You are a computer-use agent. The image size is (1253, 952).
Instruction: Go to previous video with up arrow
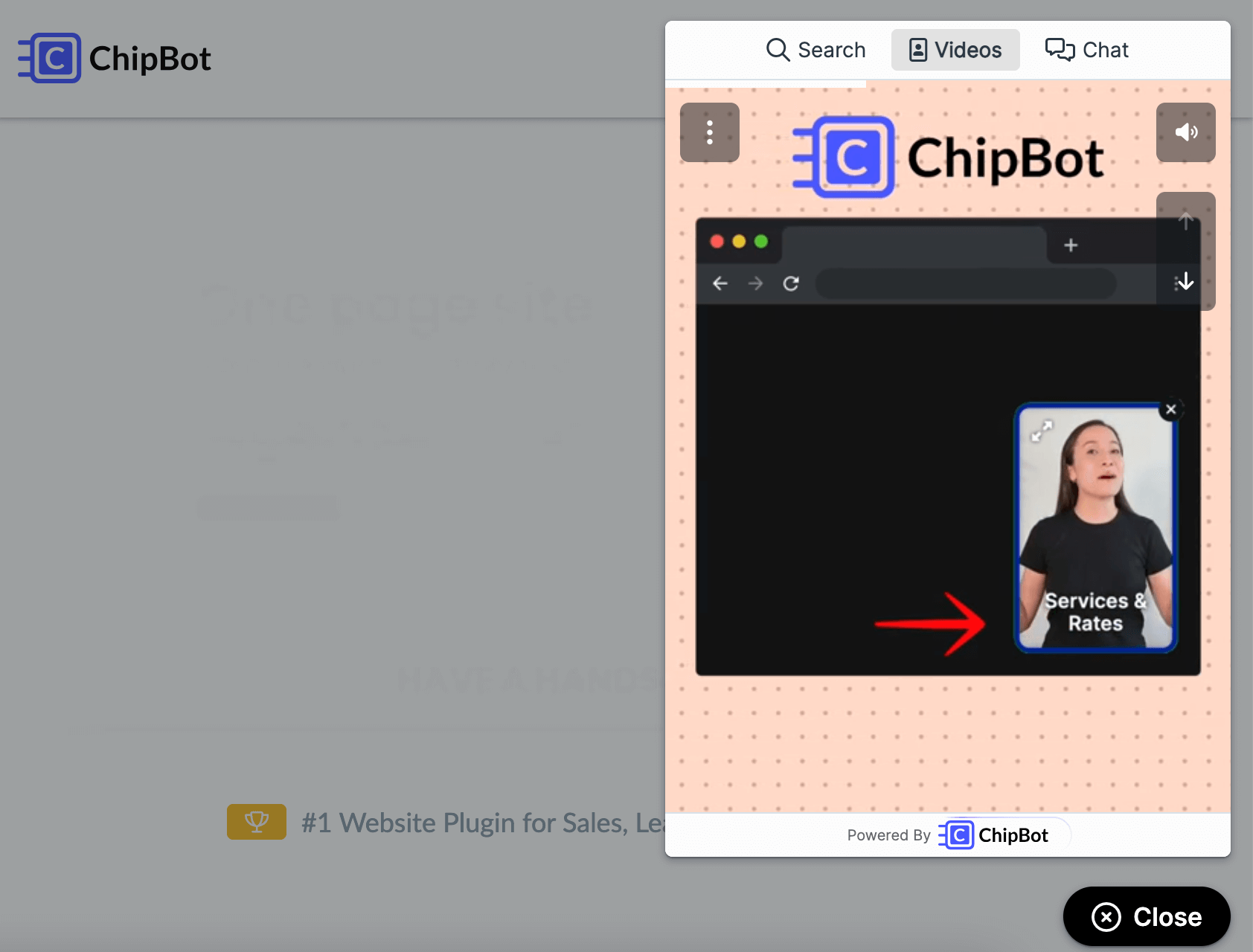coord(1186,222)
